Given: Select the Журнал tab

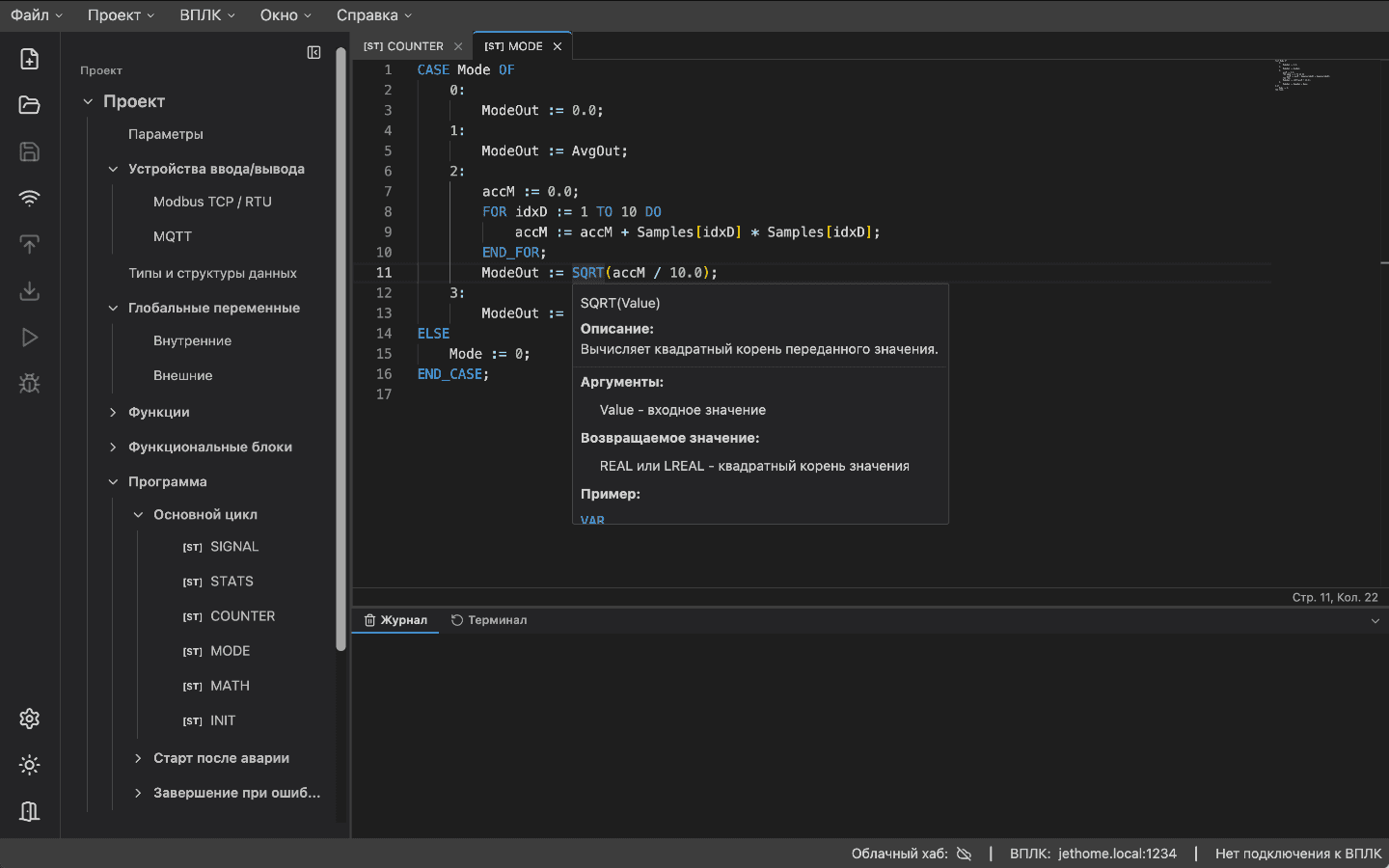Looking at the screenshot, I should pyautogui.click(x=395, y=620).
